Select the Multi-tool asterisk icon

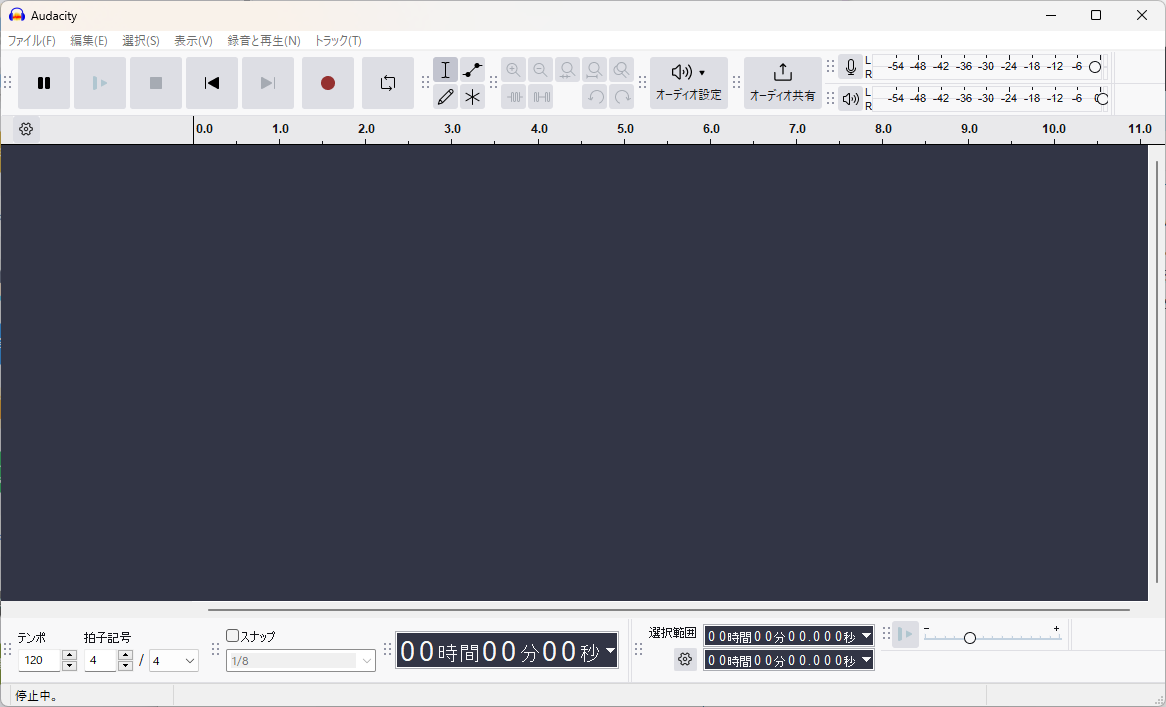pyautogui.click(x=473, y=97)
